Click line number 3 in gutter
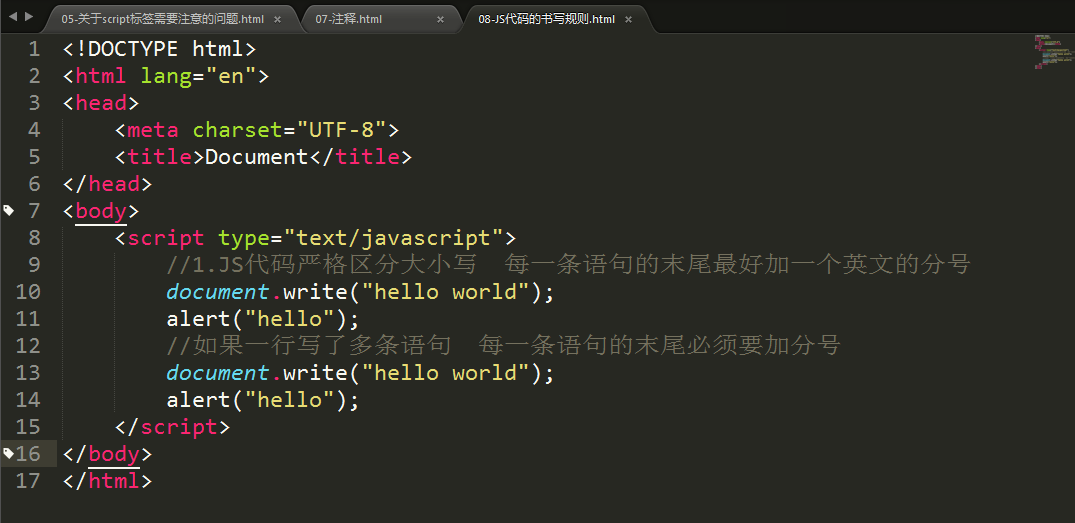This screenshot has height=523, width=1075. coord(34,103)
